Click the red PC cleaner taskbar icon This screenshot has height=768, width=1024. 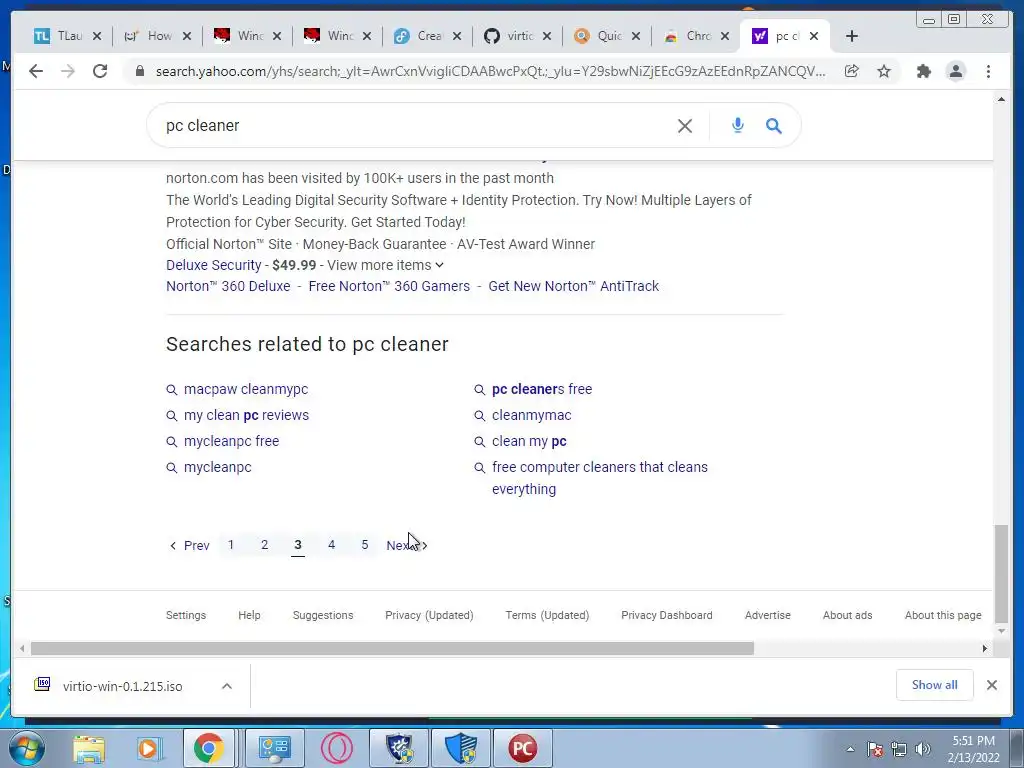coord(522,748)
